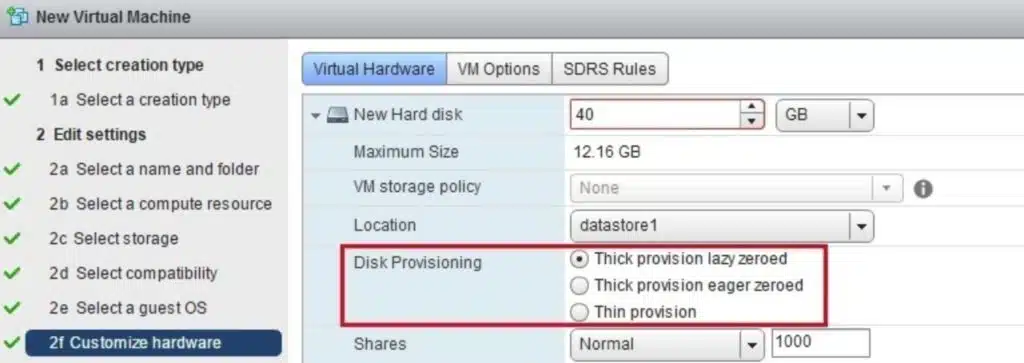Click the checkmark beside Select a guest OS

tap(12, 307)
